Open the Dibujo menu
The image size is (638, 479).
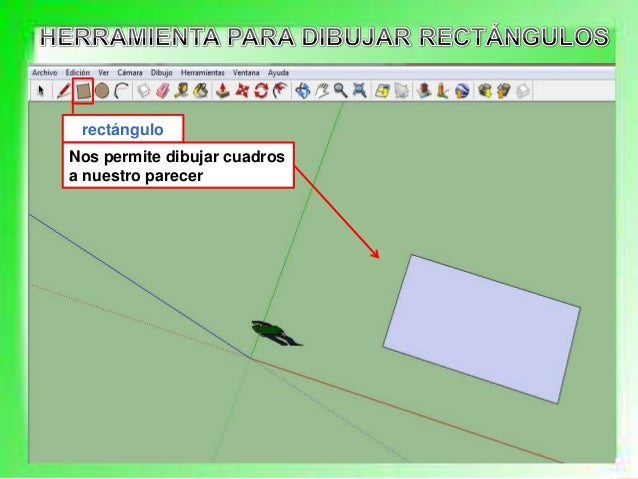tap(162, 72)
